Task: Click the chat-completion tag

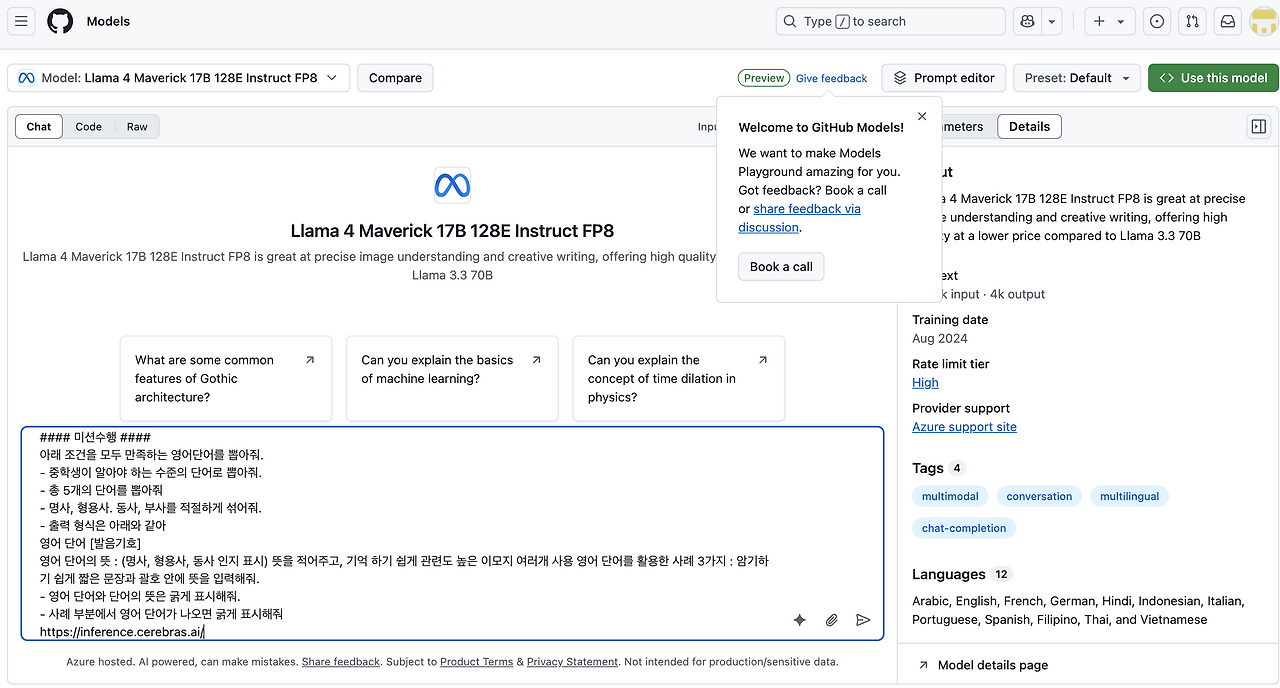Action: (x=964, y=528)
